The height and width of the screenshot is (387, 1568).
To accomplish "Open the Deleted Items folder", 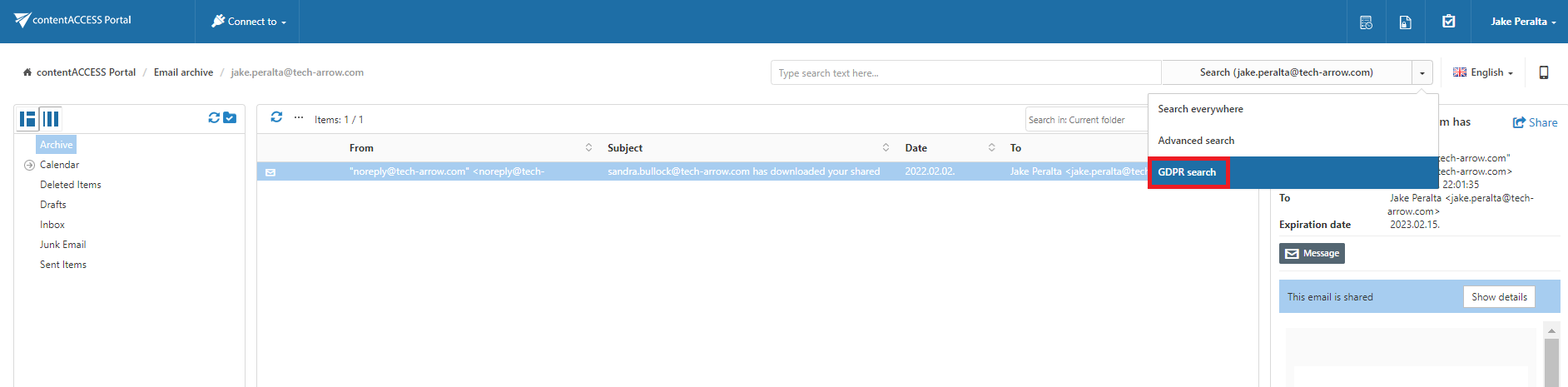I will [71, 185].
